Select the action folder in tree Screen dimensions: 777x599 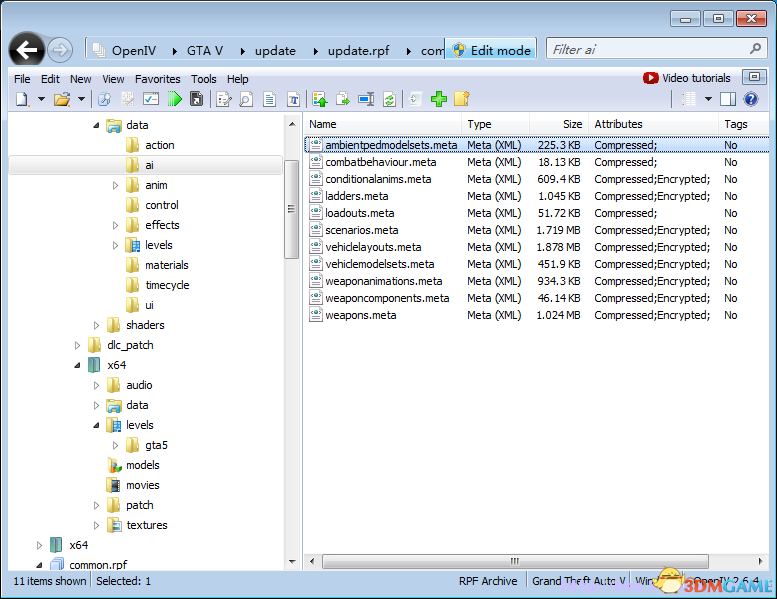tap(159, 145)
